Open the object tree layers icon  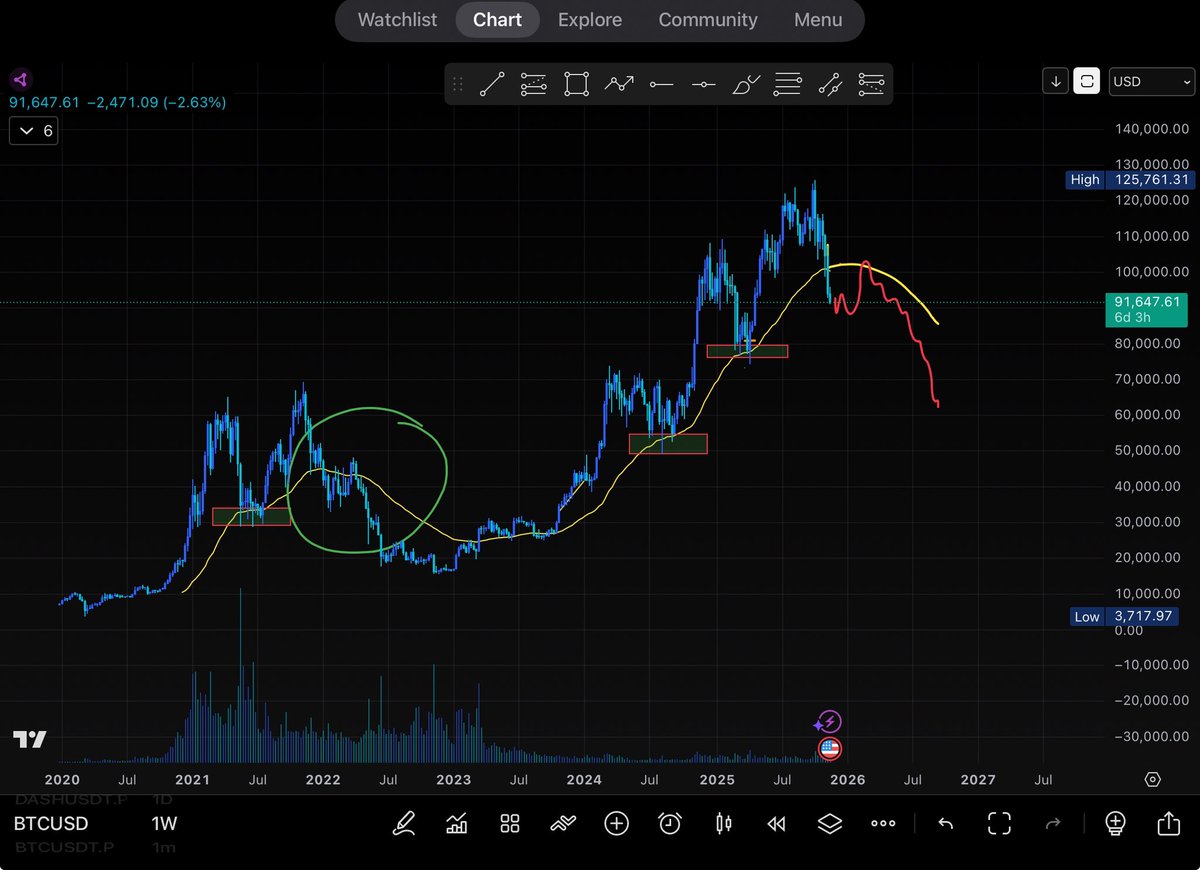[x=829, y=823]
